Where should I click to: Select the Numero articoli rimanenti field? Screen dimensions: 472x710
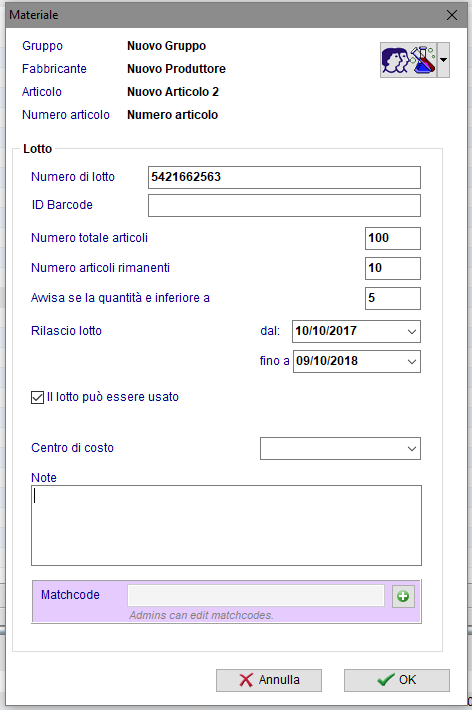tap(393, 268)
